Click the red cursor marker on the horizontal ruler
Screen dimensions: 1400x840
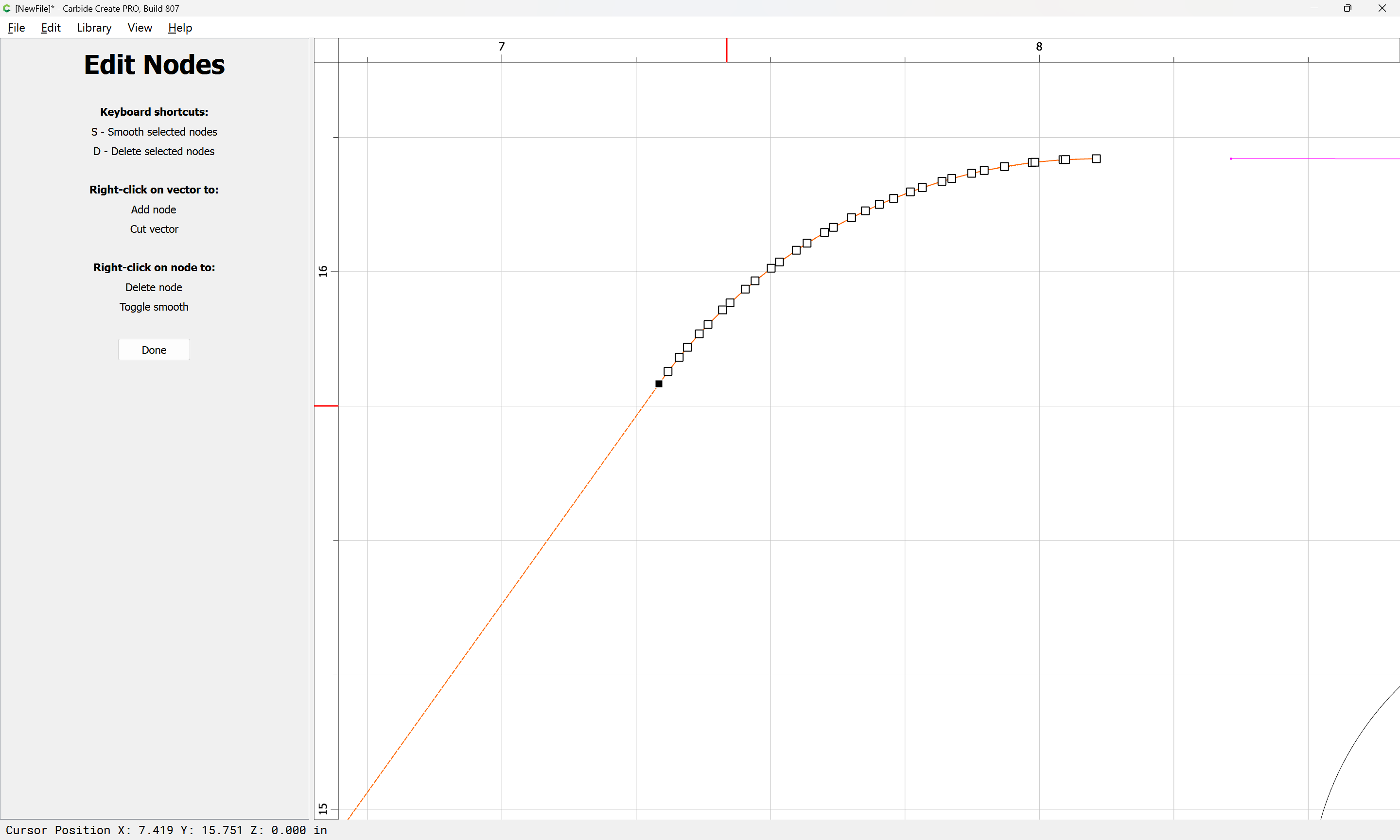(727, 50)
